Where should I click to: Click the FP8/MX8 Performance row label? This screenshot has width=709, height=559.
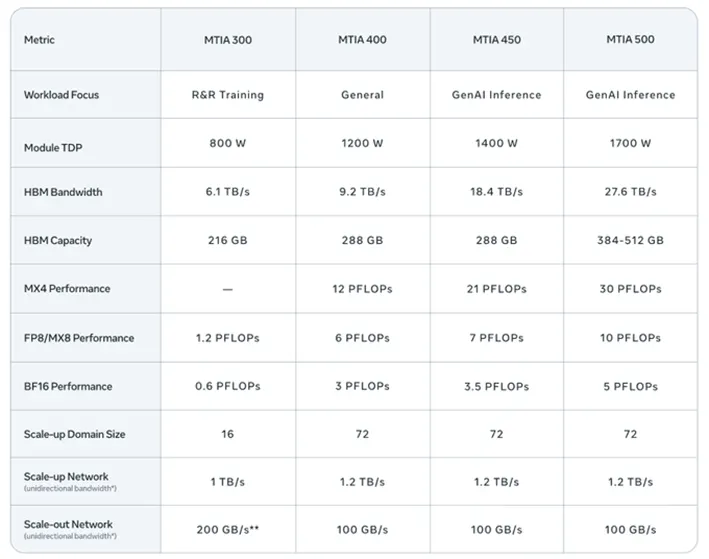tap(78, 338)
